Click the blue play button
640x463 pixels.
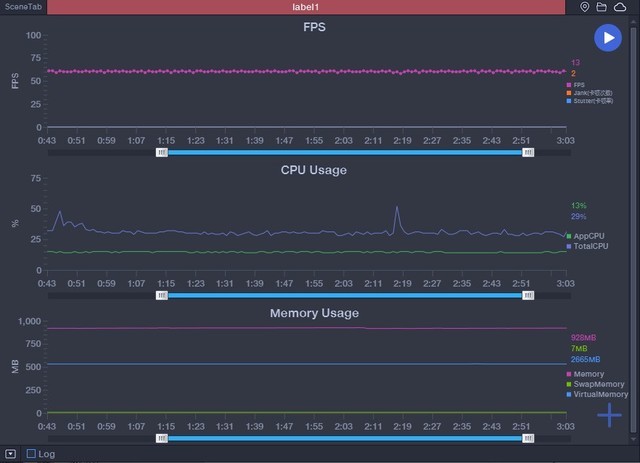(607, 37)
